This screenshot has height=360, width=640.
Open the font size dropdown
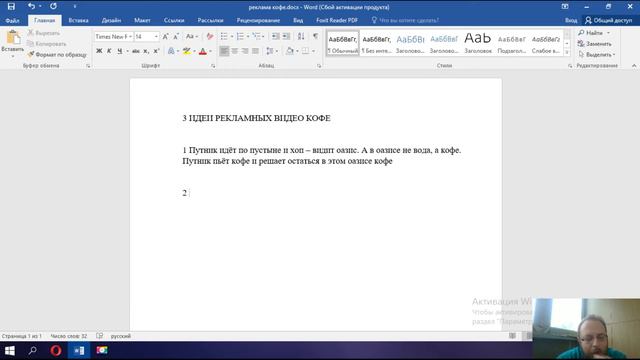(x=156, y=37)
